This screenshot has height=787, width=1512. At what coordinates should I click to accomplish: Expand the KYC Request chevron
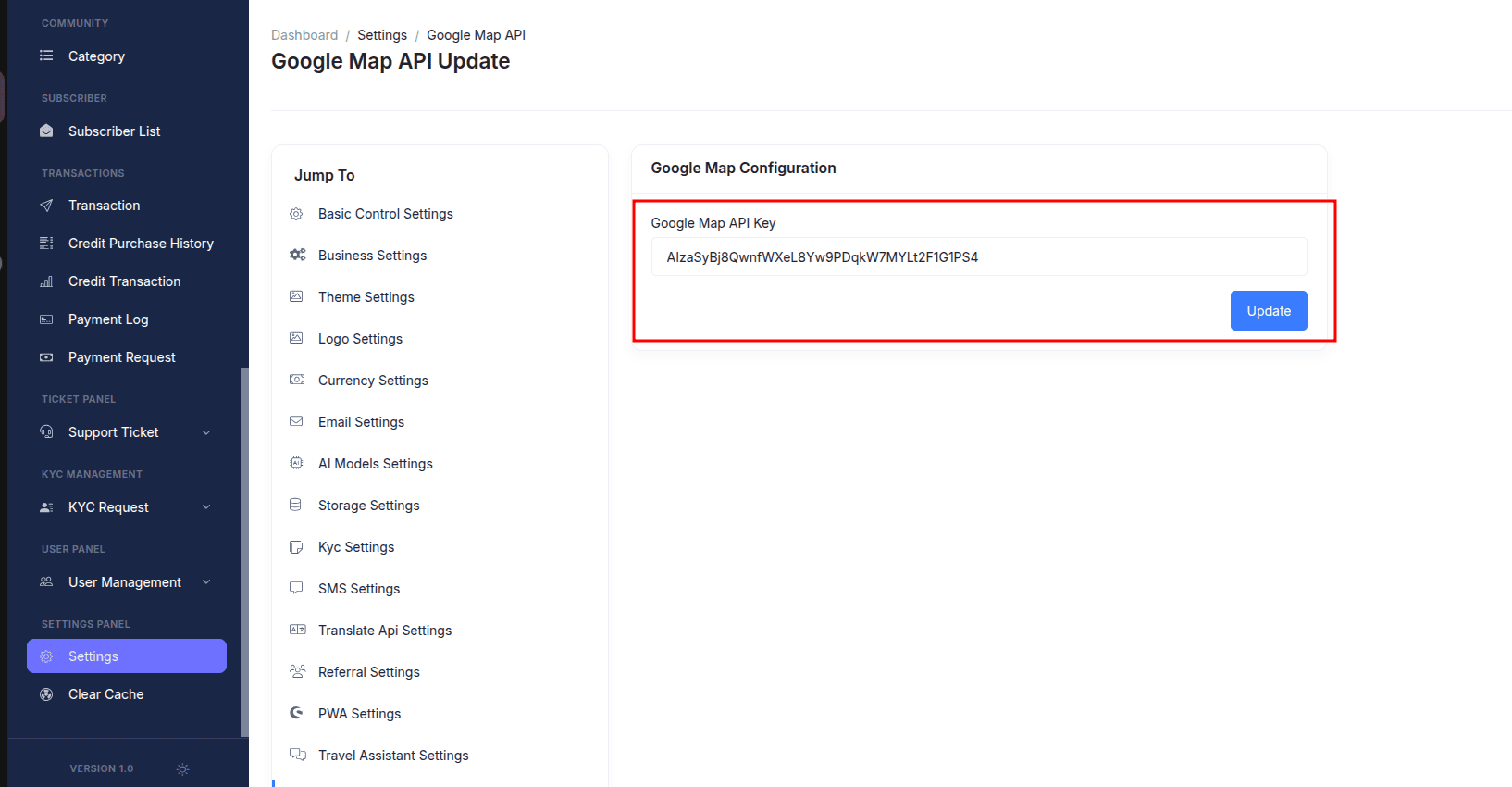(206, 507)
